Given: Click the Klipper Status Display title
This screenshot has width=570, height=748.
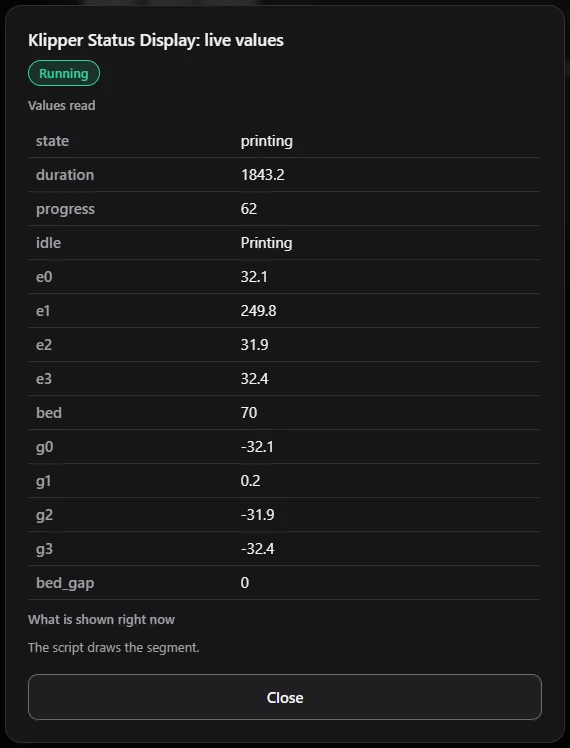Looking at the screenshot, I should [x=156, y=40].
